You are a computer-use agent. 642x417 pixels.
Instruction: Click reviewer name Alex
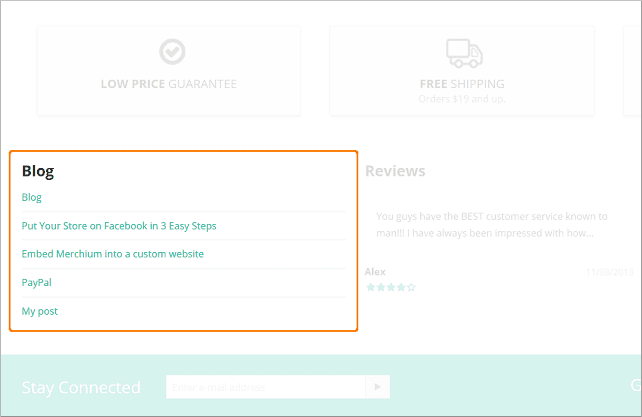click(375, 271)
